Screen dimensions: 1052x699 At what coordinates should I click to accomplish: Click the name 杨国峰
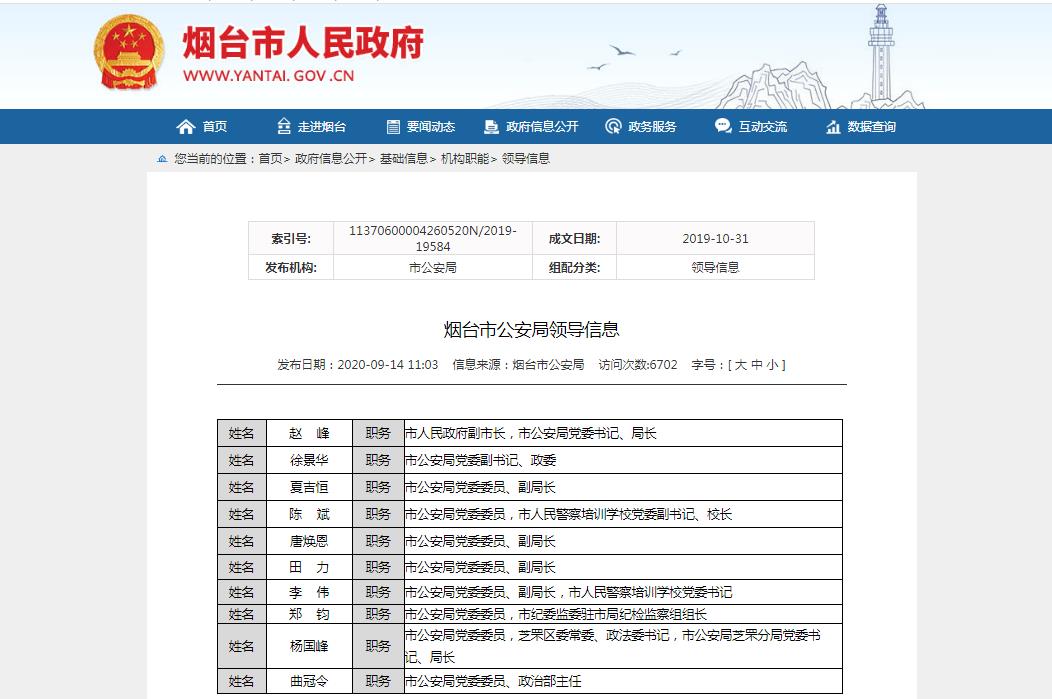(309, 646)
